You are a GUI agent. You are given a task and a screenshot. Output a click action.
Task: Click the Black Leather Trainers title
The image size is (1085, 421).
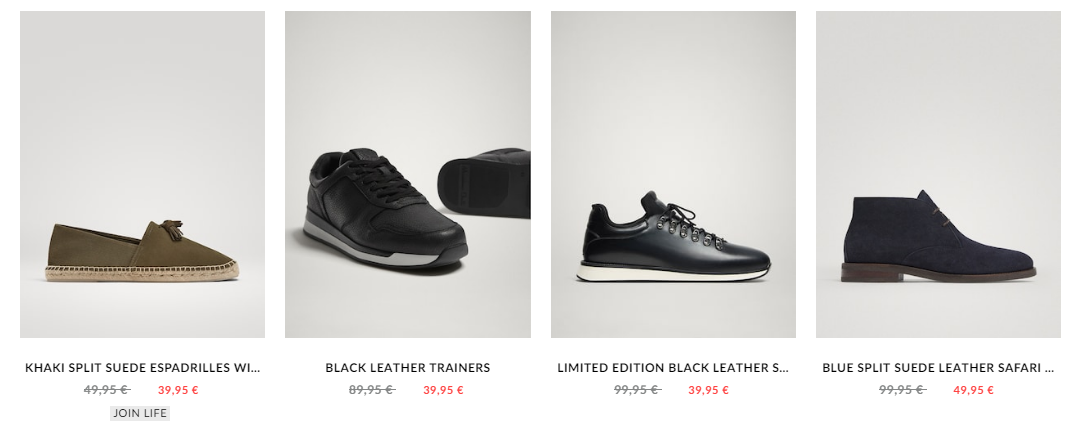tap(408, 368)
